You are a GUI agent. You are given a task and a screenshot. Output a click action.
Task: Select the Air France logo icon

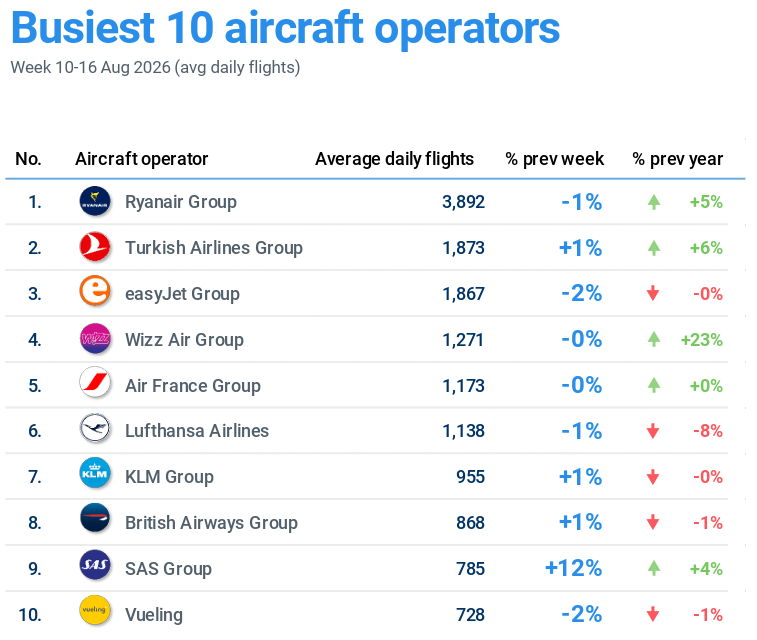95,383
